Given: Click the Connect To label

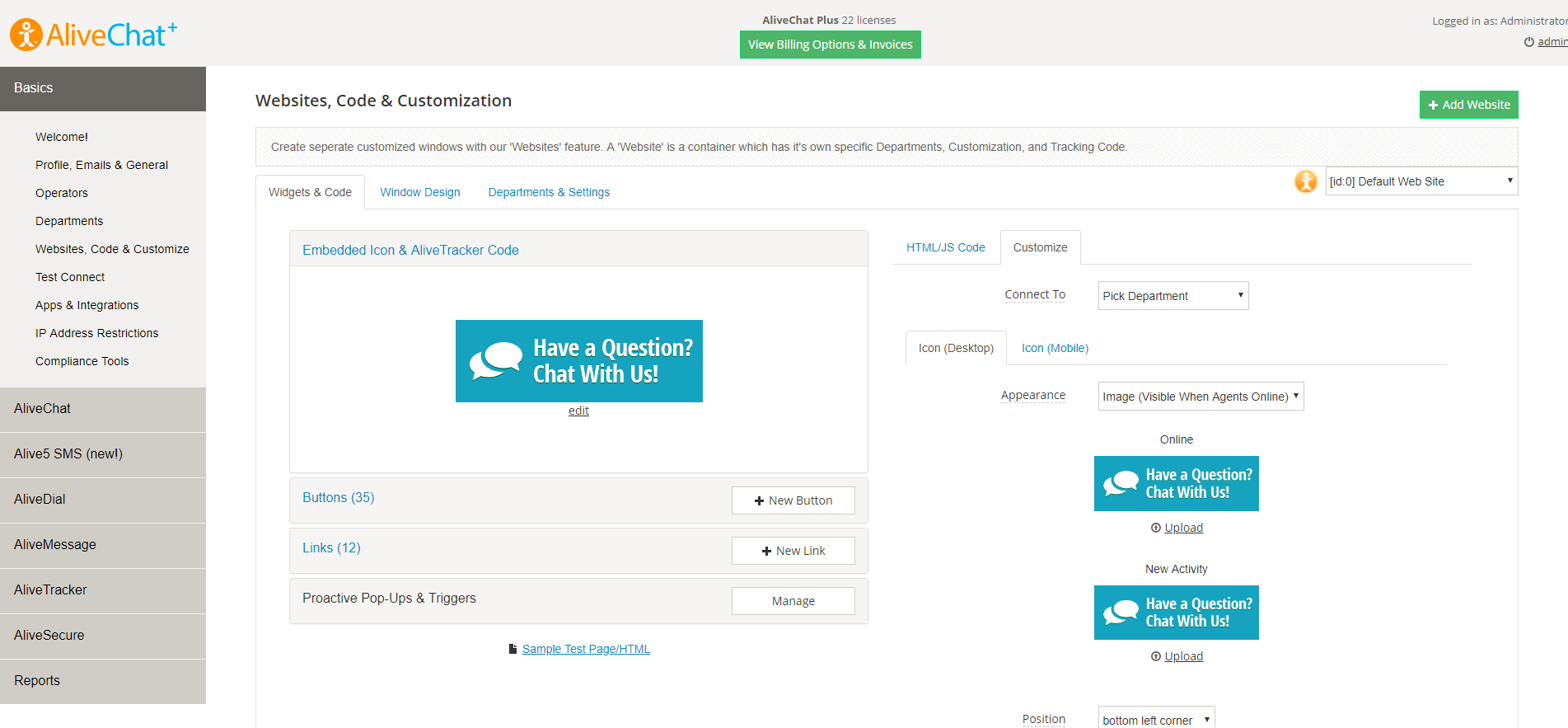Looking at the screenshot, I should point(1035,294).
